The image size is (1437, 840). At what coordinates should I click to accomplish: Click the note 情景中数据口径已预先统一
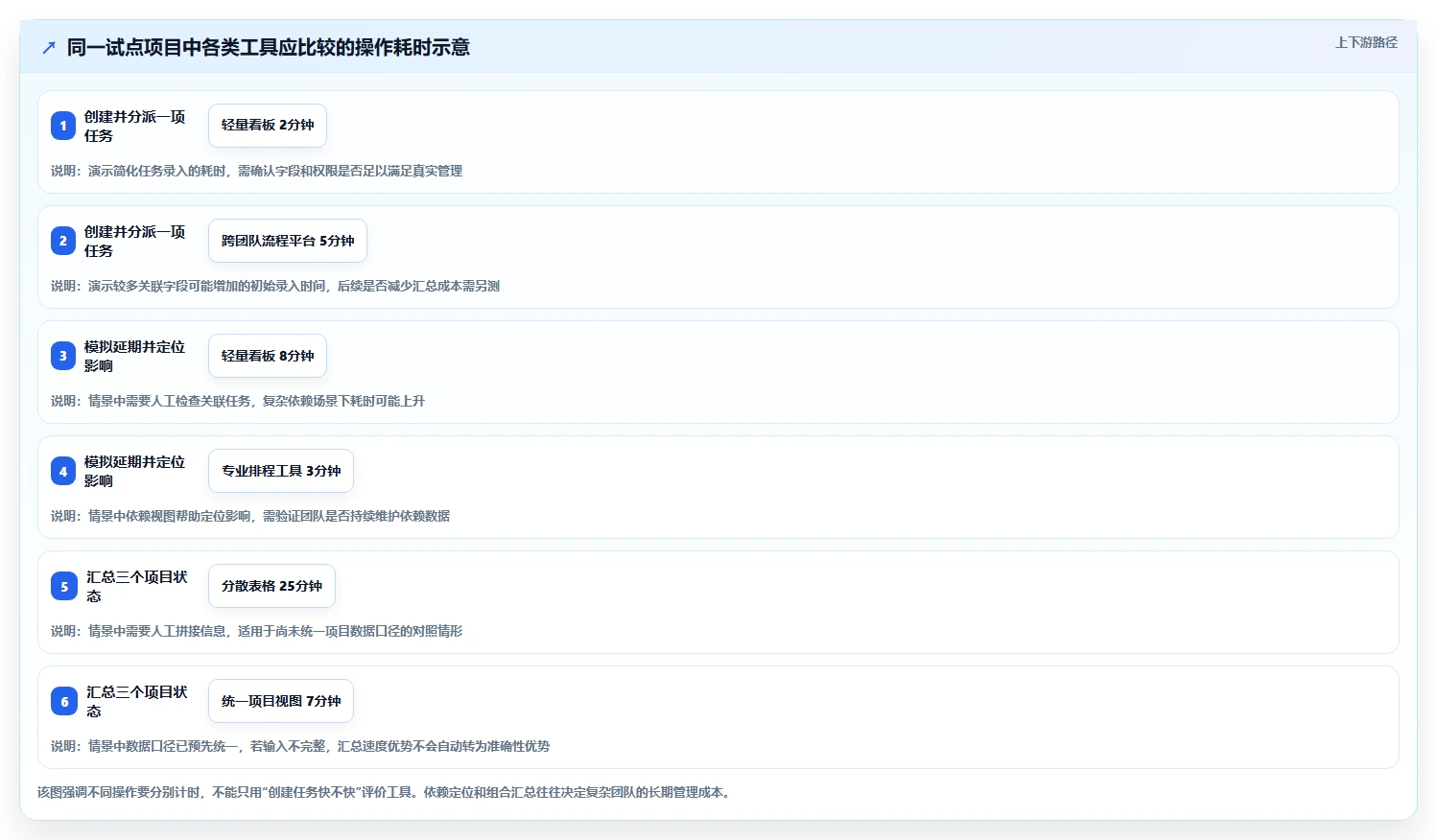click(x=300, y=746)
